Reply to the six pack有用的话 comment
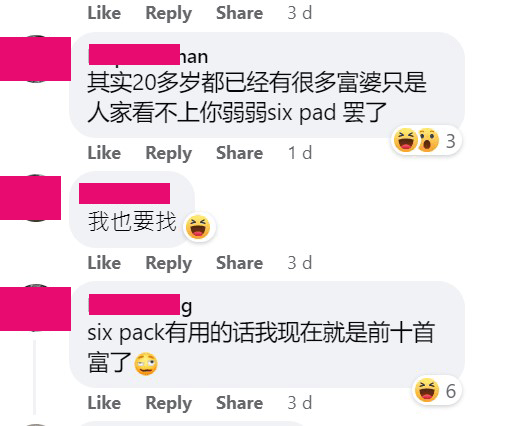Viewport: 520px width, 426px height. click(x=169, y=403)
